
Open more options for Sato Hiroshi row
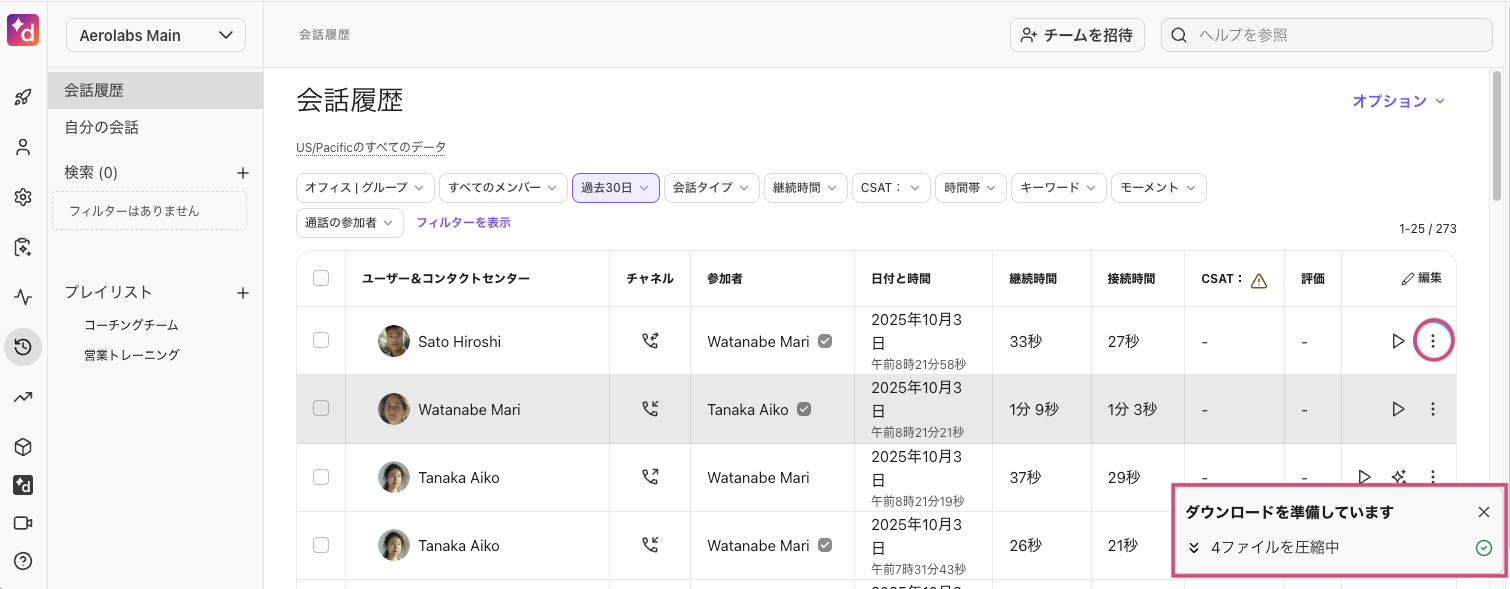click(1433, 341)
